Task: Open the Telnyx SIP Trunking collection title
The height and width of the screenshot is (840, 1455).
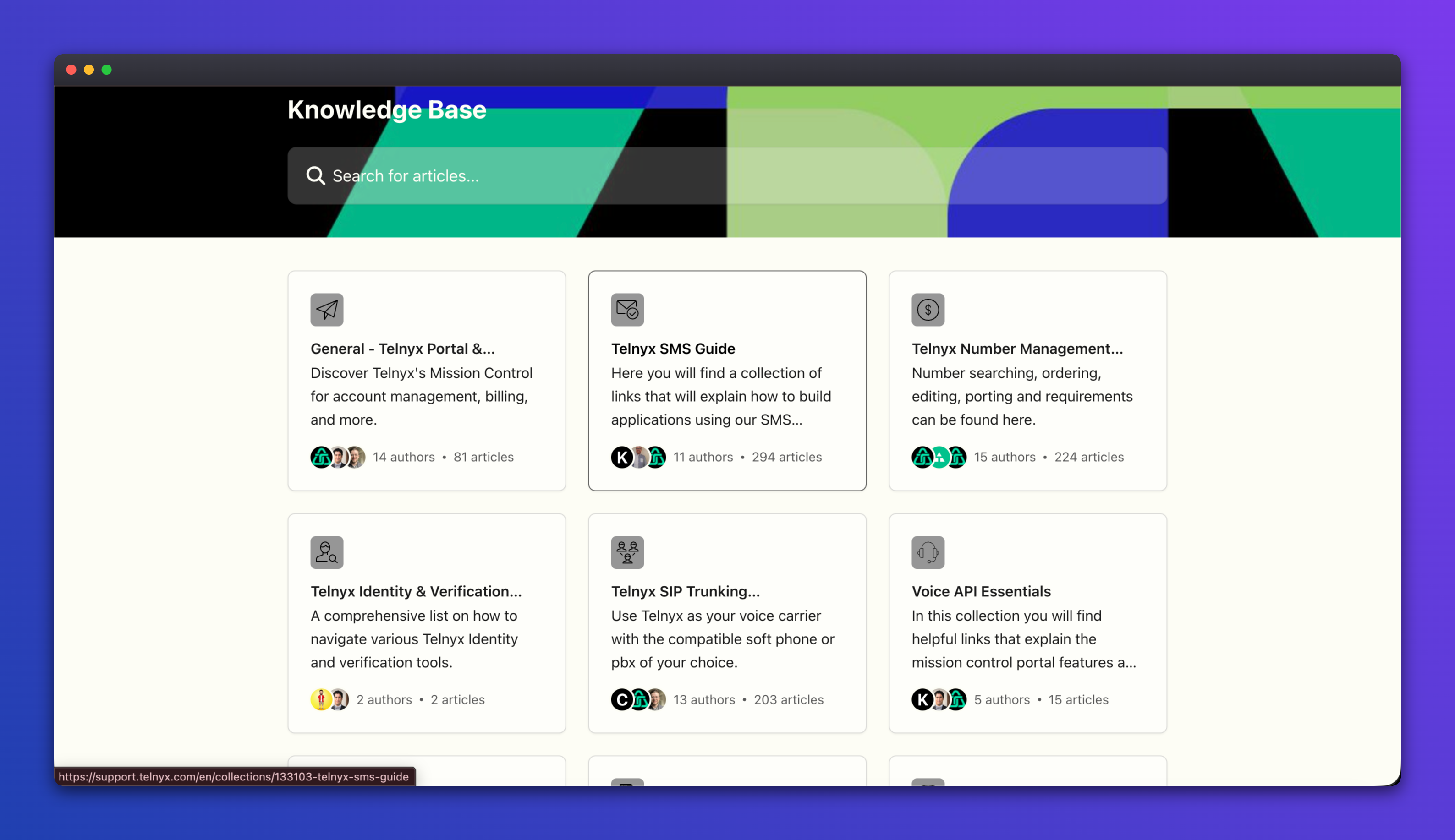Action: (685, 591)
